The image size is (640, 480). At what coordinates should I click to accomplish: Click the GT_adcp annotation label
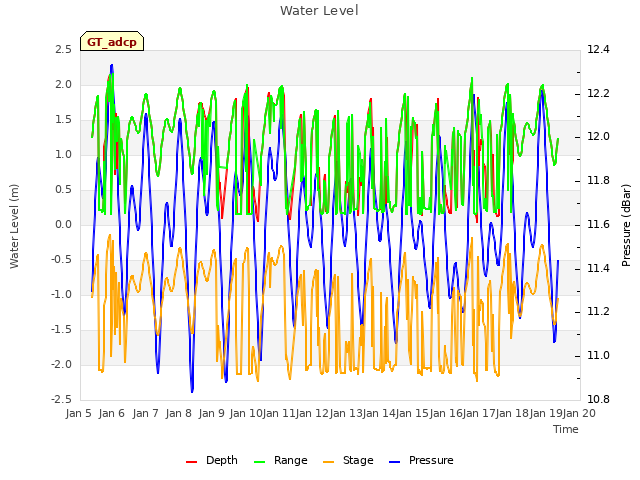(112, 42)
